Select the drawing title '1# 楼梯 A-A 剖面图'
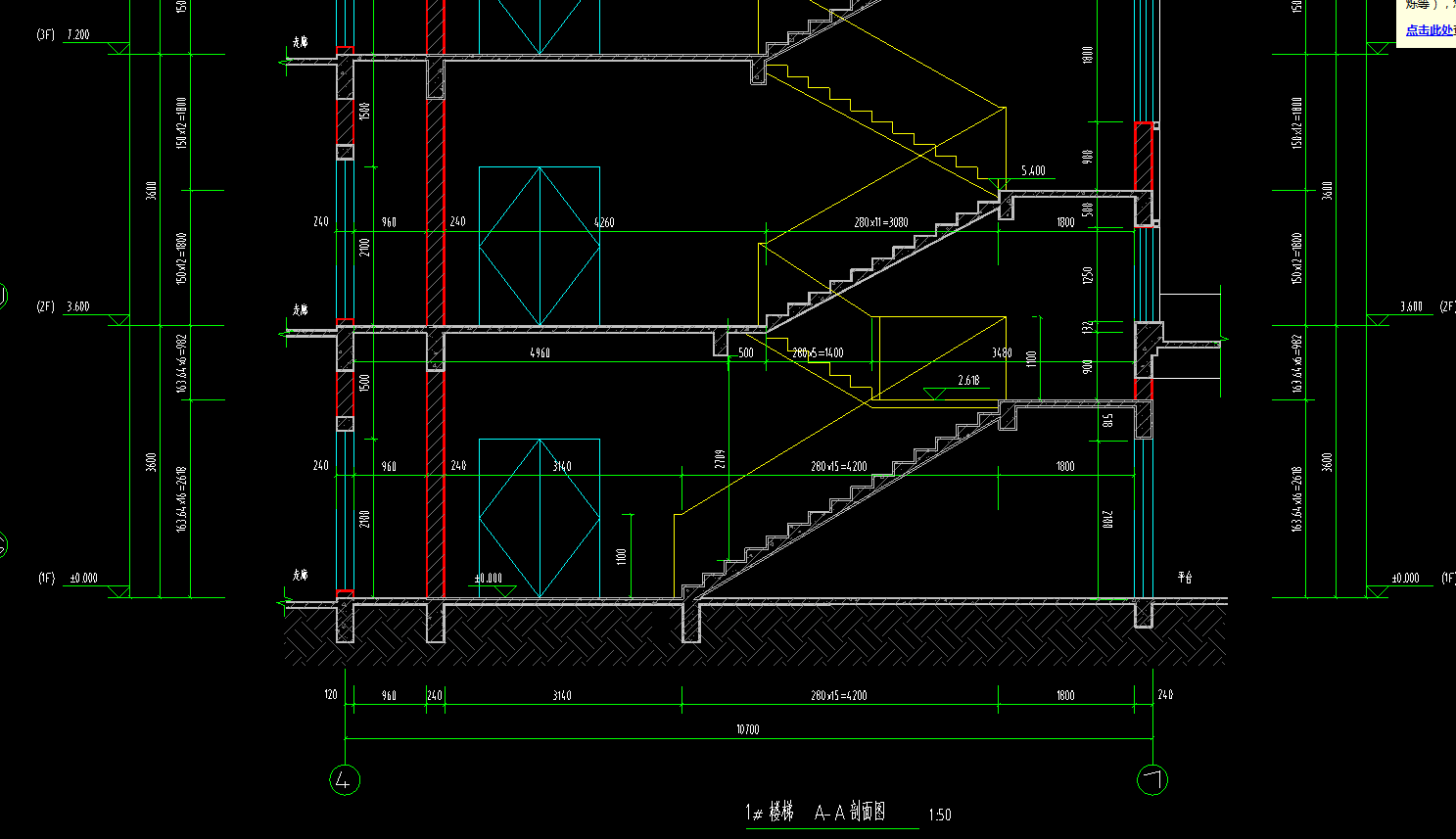This screenshot has height=839, width=1456. coord(816,812)
